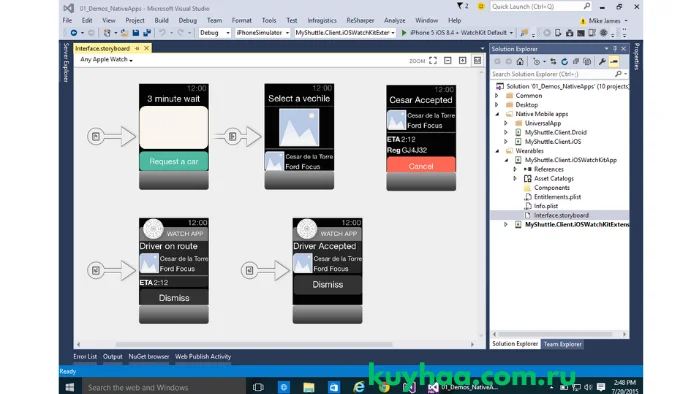The image size is (700, 394).
Task: Click the segue arrow before Driver Accepted screen
Action: pyautogui.click(x=265, y=270)
